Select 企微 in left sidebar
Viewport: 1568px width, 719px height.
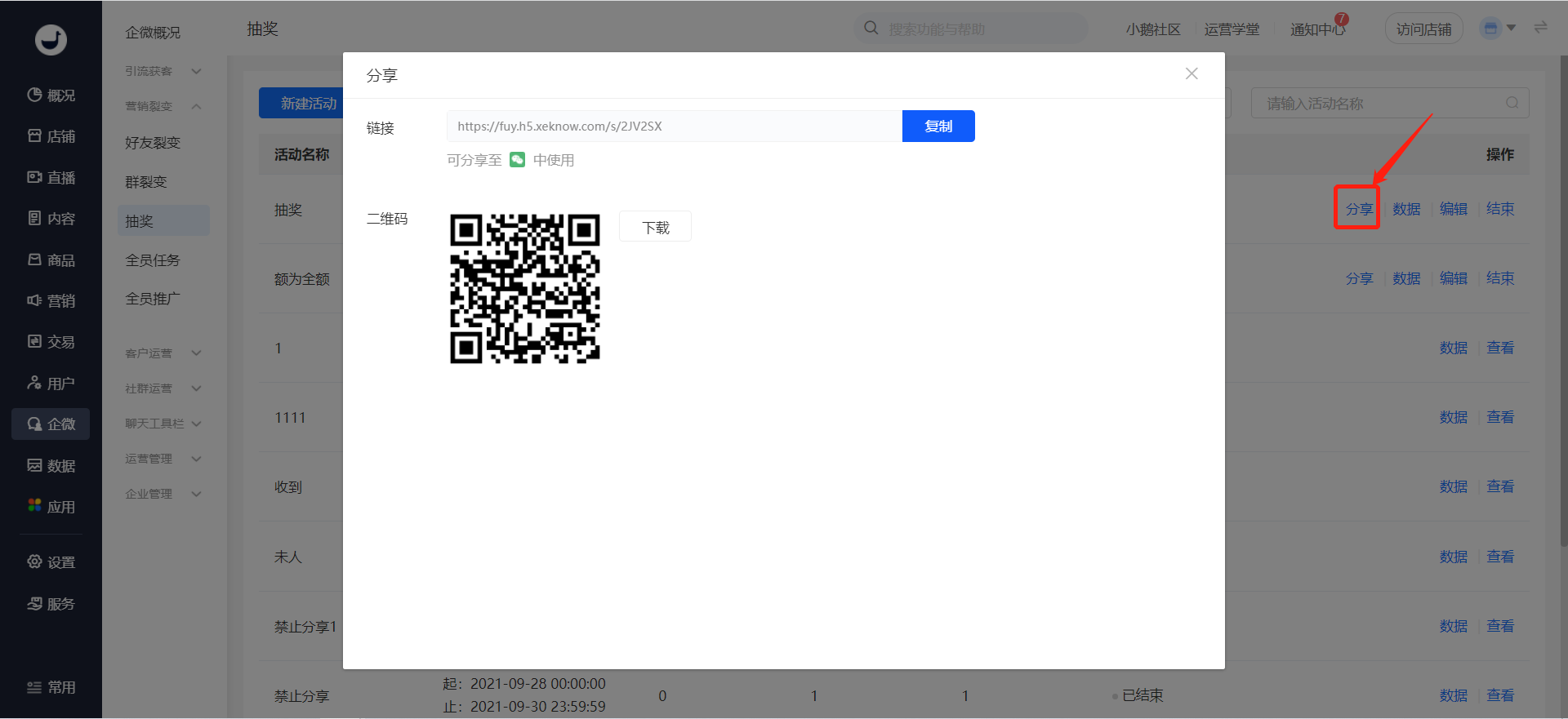pyautogui.click(x=51, y=424)
